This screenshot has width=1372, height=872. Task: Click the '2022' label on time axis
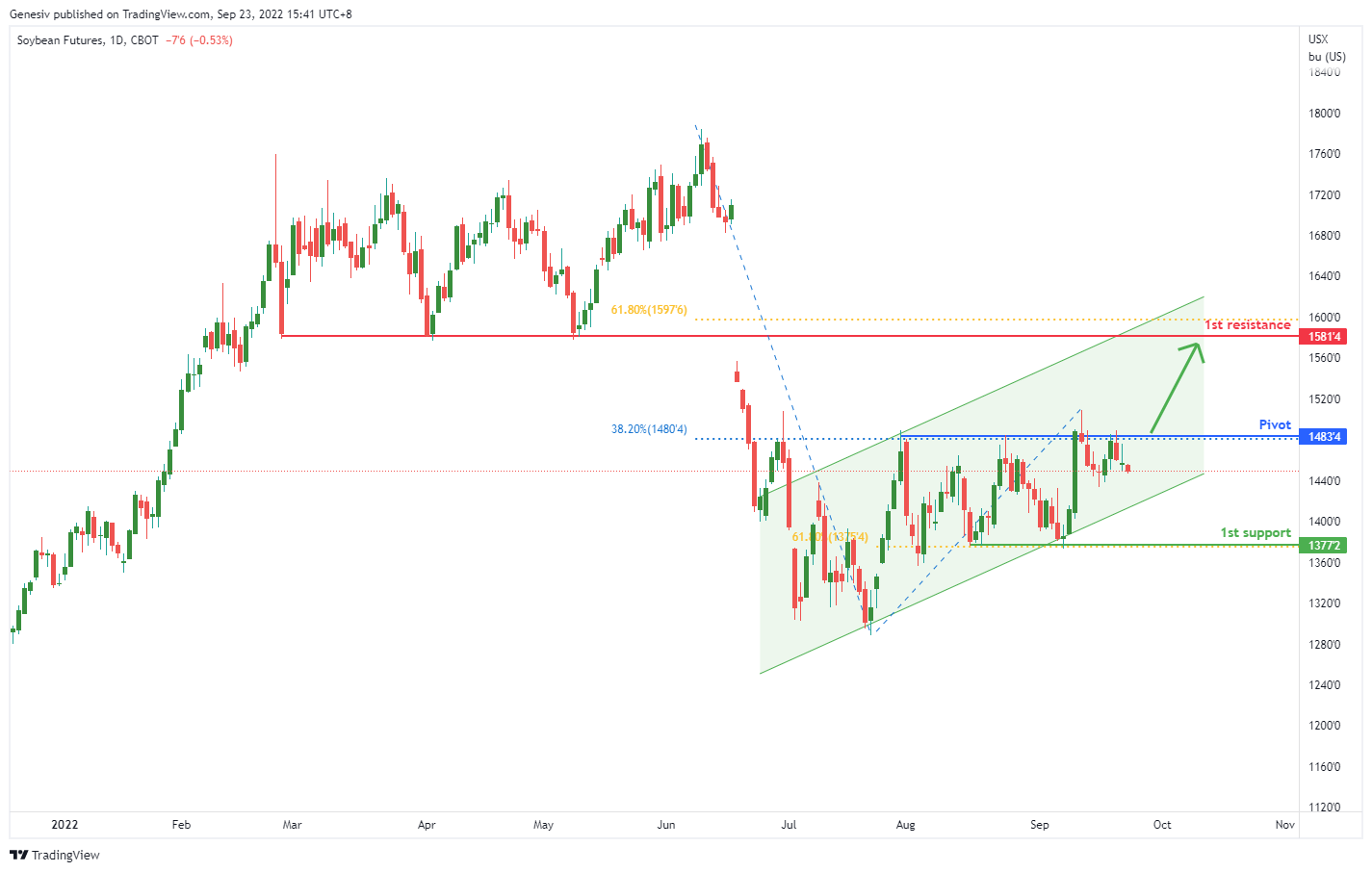click(65, 825)
